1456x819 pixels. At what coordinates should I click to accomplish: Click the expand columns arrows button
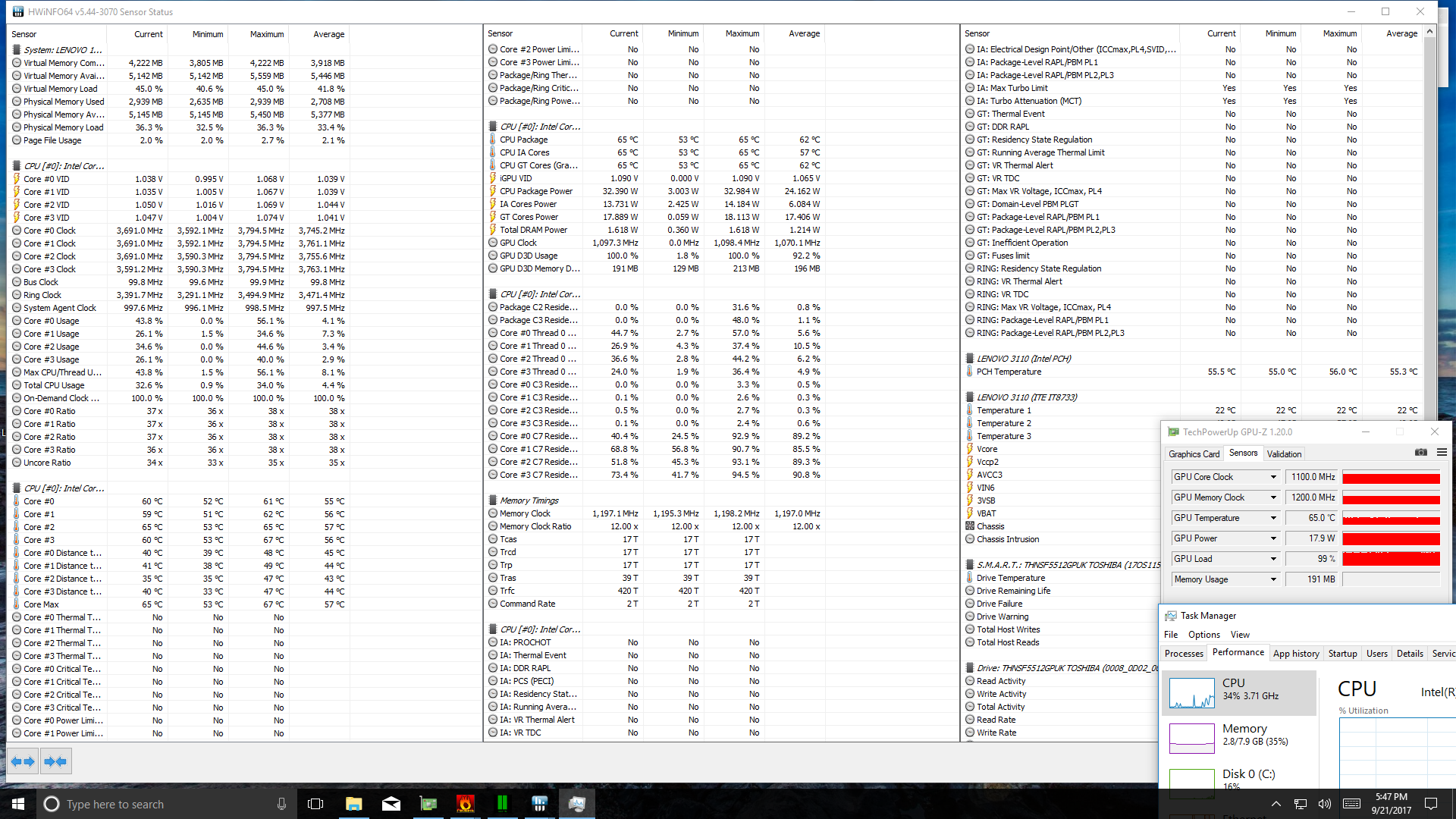(23, 761)
